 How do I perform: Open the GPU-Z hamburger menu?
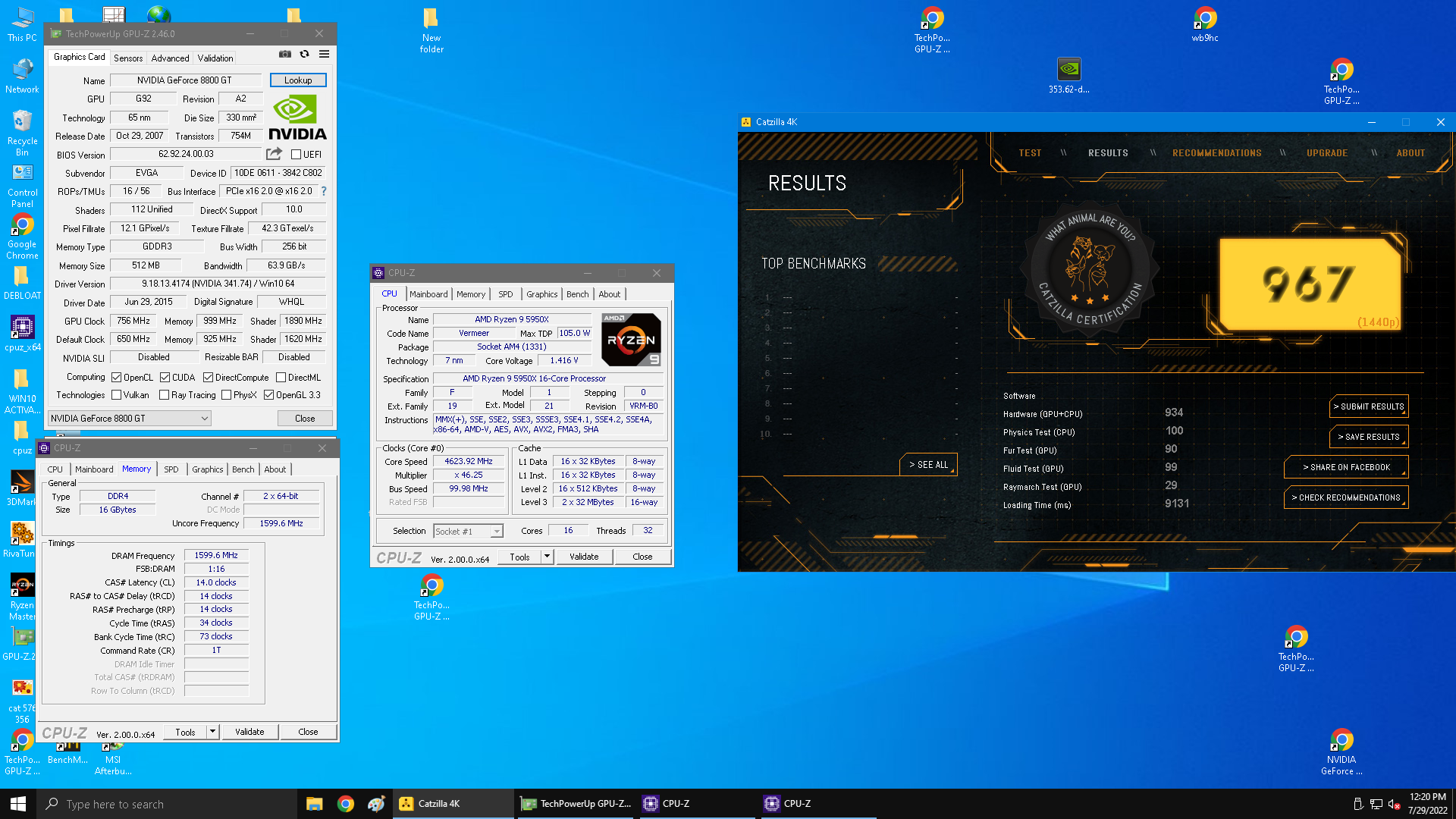pyautogui.click(x=324, y=54)
